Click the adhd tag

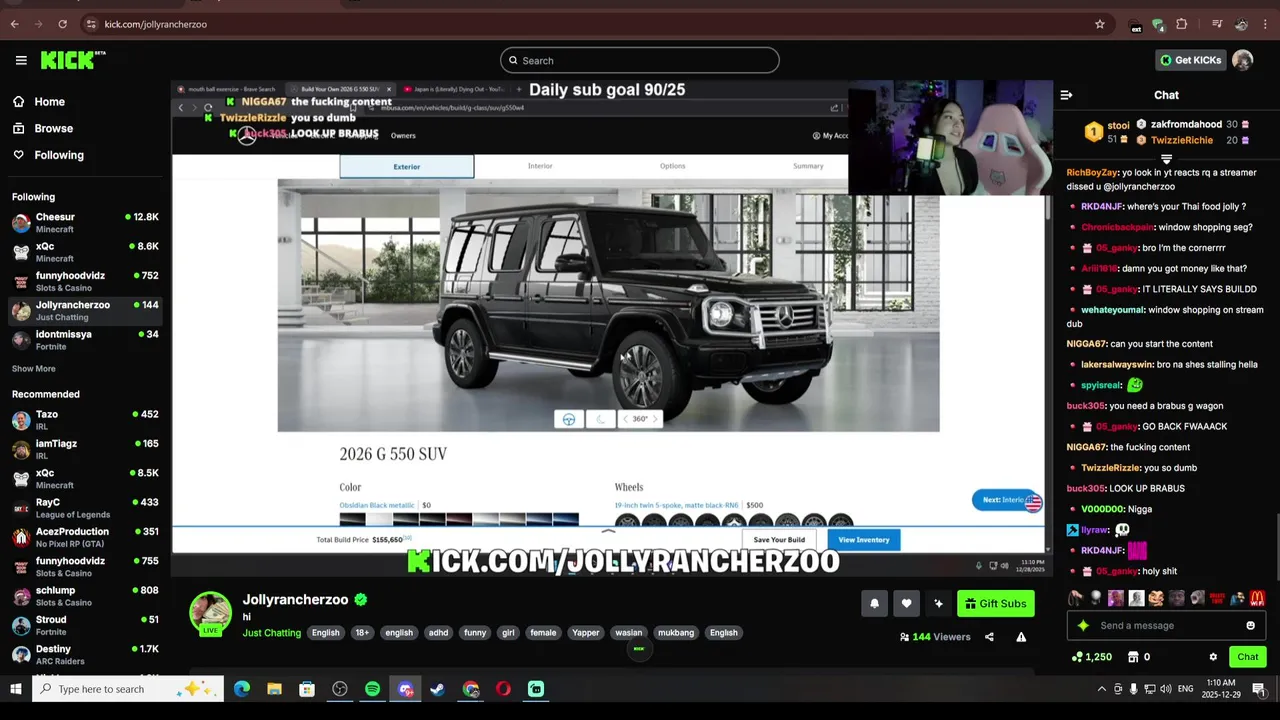click(x=438, y=633)
